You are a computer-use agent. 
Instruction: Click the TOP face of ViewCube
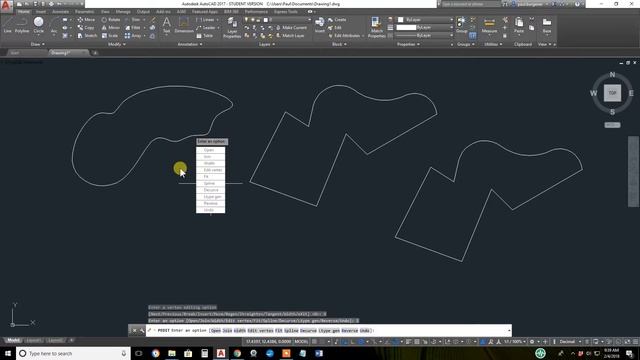pyautogui.click(x=612, y=93)
